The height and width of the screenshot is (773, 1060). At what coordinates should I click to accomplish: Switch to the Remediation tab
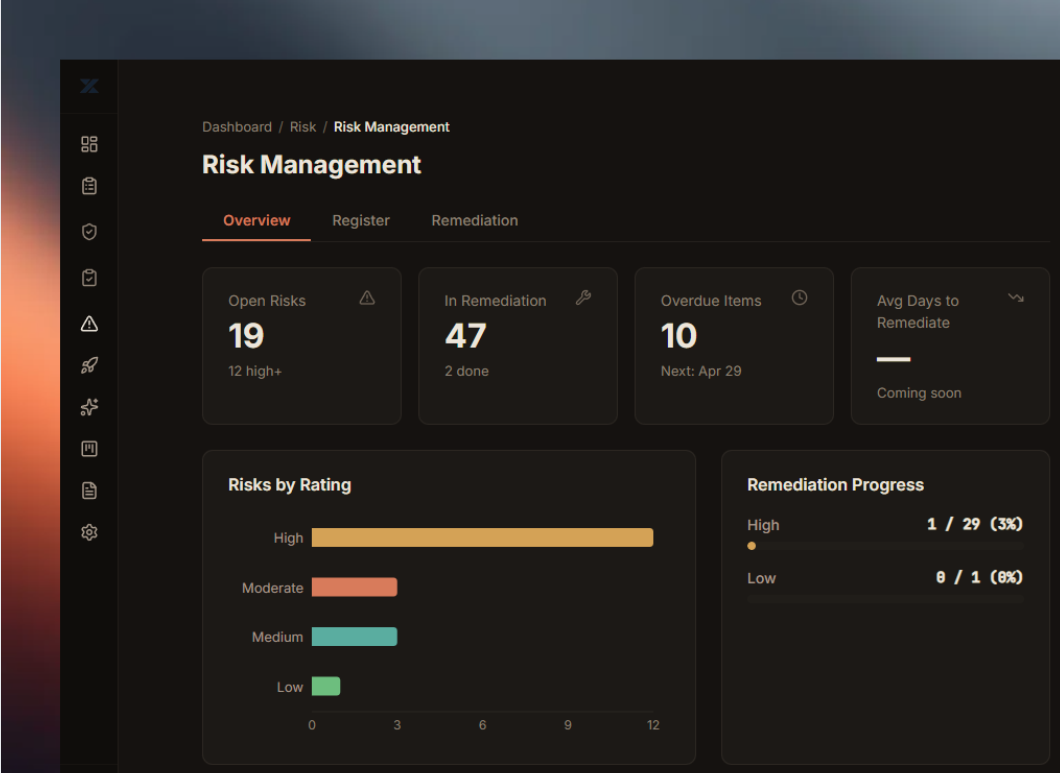point(475,220)
